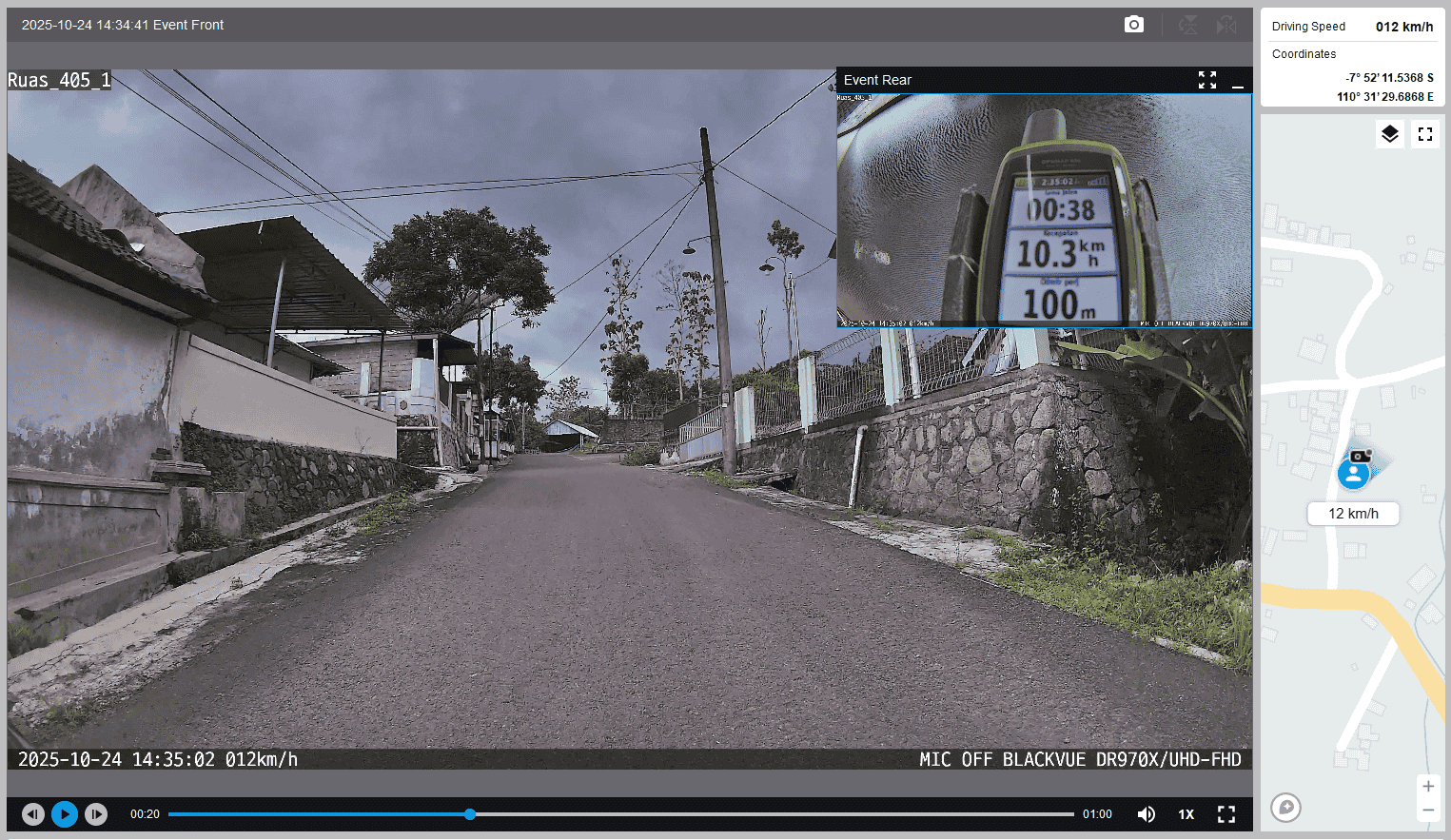Expand the Event Rear view to fullscreen
The image size is (1451, 840).
tap(1206, 80)
